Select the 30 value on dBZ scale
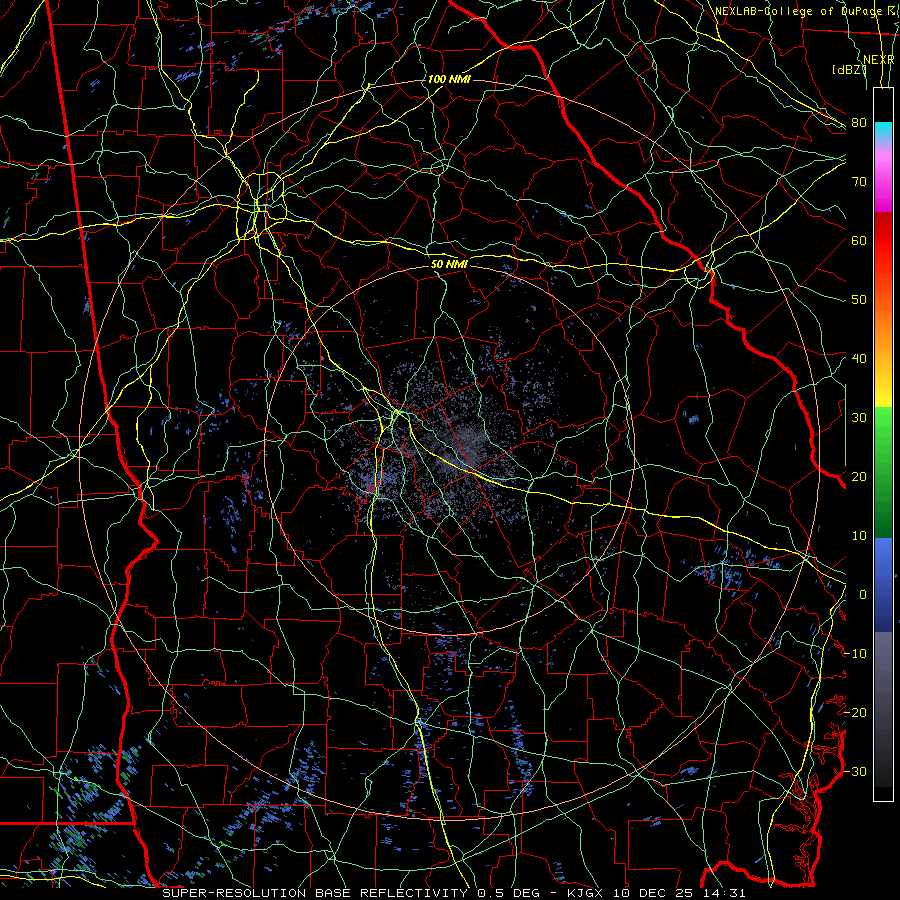Image resolution: width=900 pixels, height=900 pixels. coord(859,417)
